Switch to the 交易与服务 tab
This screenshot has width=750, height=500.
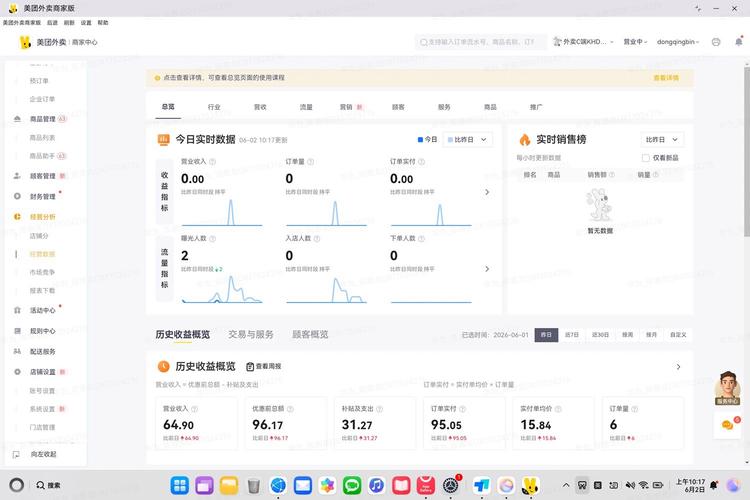[251, 334]
